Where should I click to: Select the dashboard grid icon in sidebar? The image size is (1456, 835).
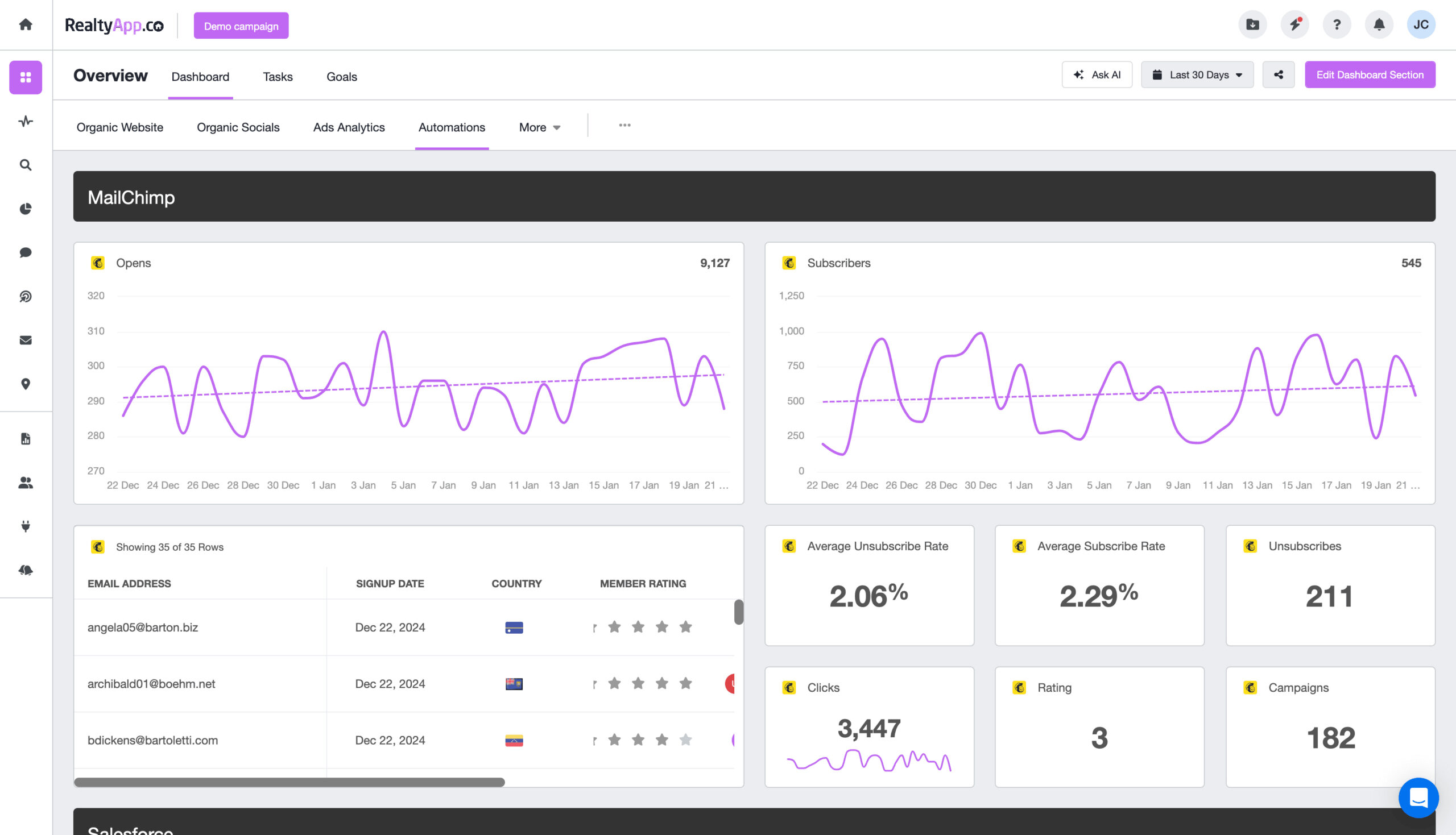click(25, 77)
